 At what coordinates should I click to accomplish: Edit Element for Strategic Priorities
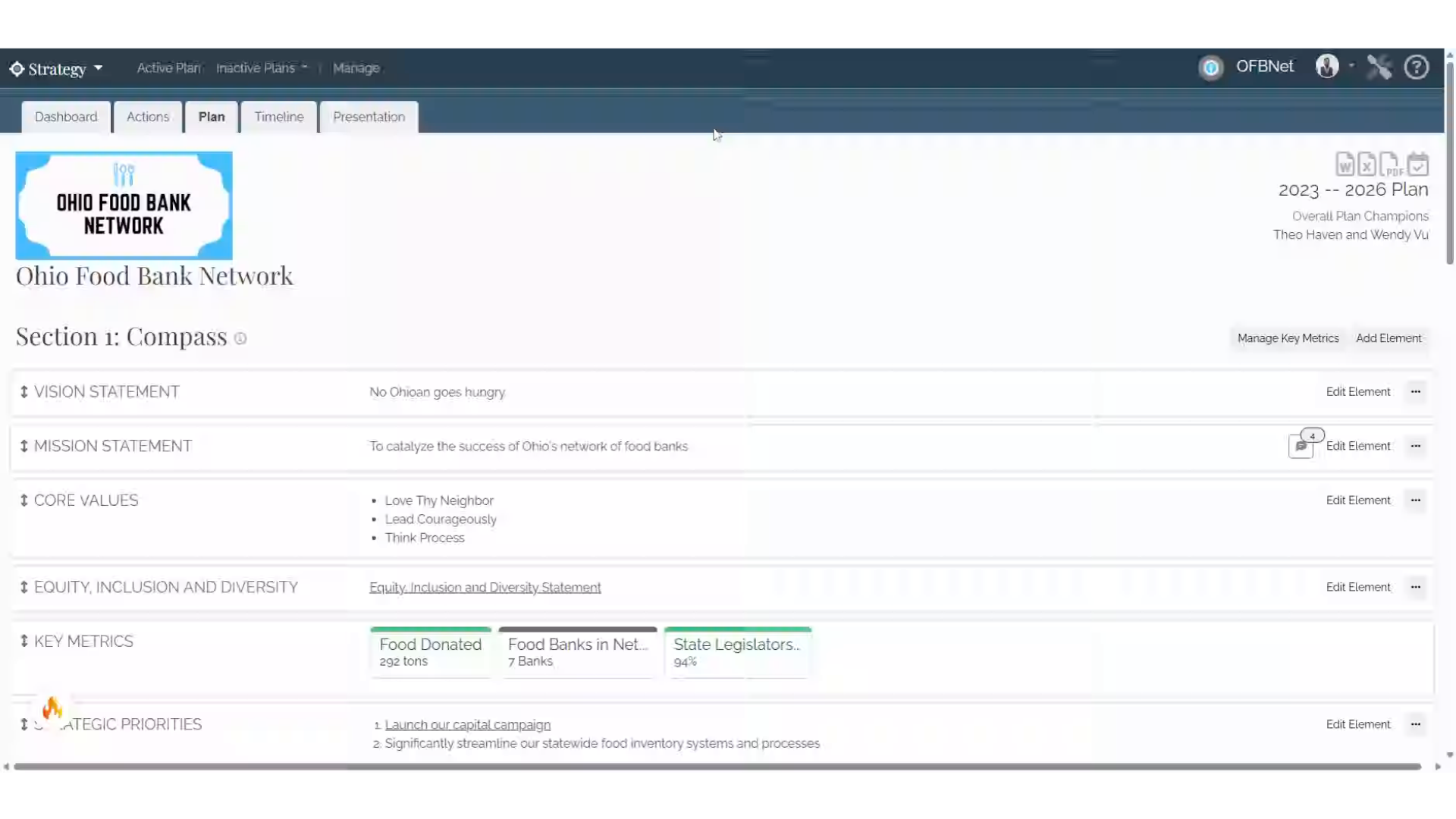coord(1358,724)
